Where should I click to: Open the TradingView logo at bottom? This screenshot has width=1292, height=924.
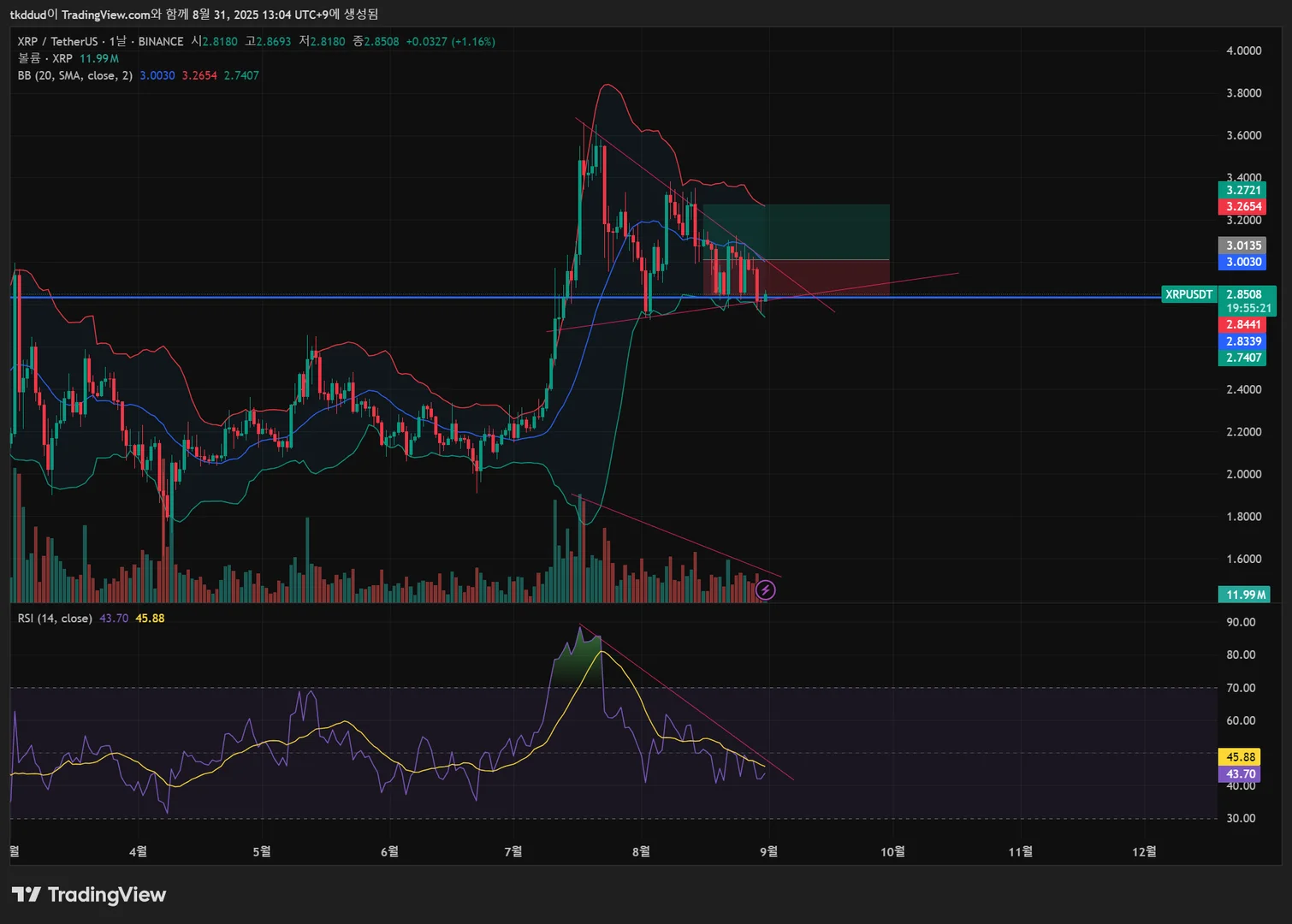89,895
